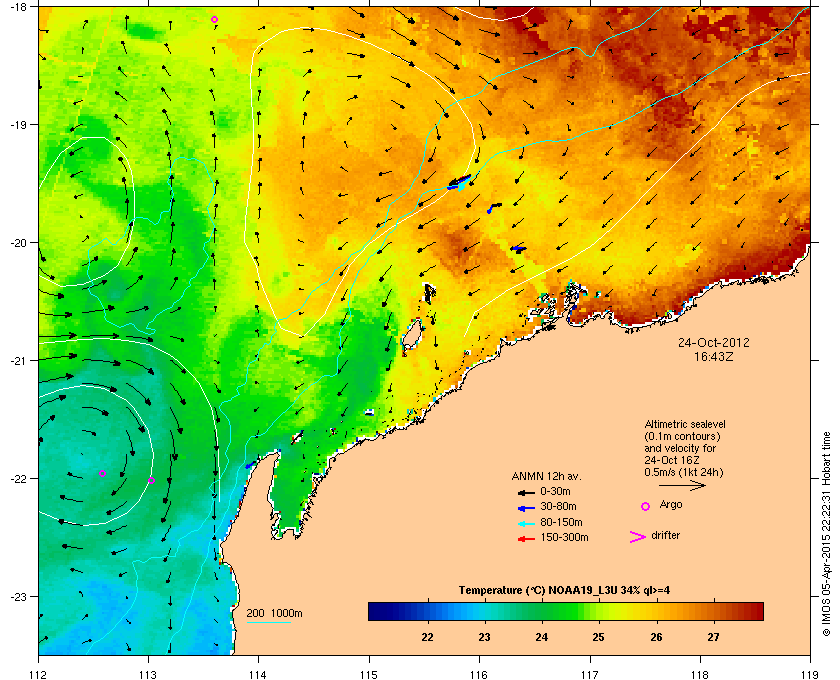840x680 pixels.
Task: Click the ANMN 12h av. legend heading
Action: [546, 476]
